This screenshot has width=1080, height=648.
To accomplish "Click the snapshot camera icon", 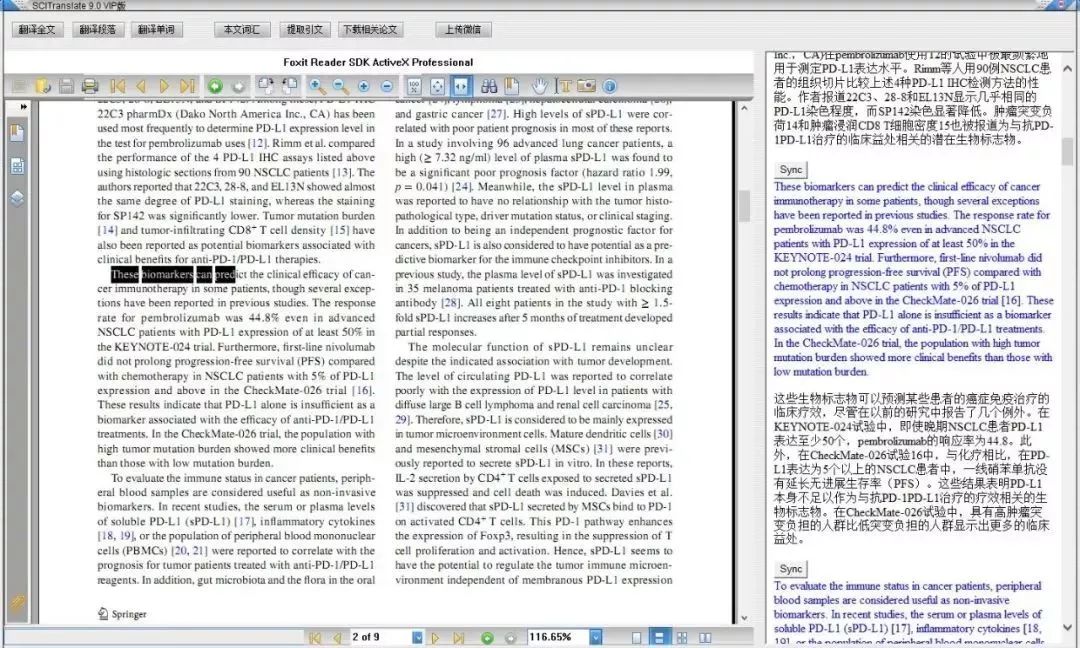I will click(x=586, y=86).
